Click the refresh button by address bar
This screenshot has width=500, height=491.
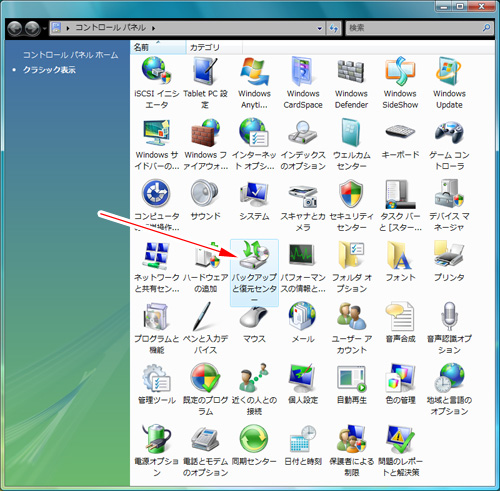point(334,28)
